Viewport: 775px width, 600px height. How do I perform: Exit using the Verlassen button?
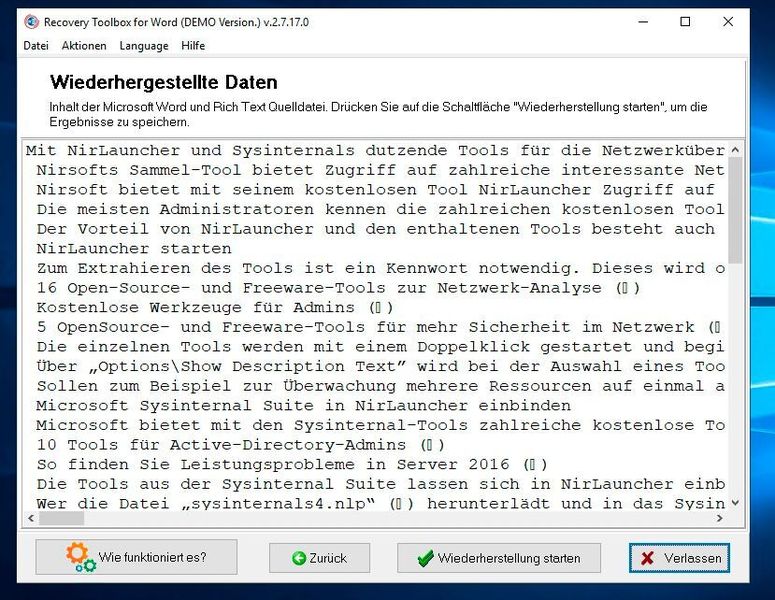click(x=679, y=558)
